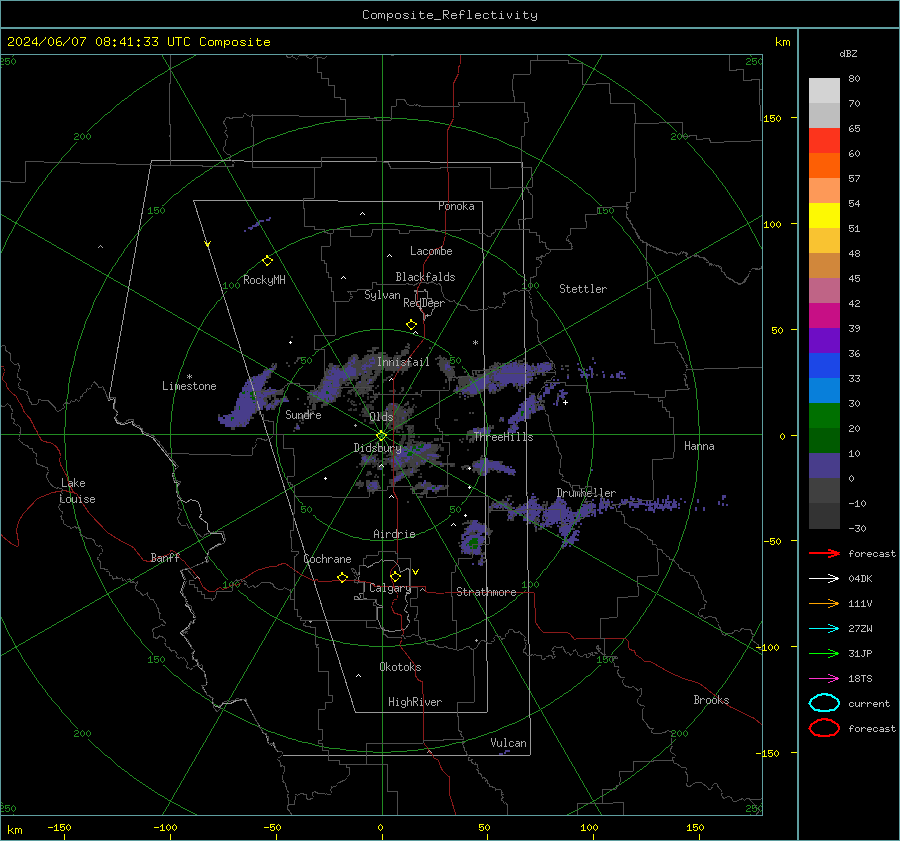This screenshot has height=841, width=900.
Task: Click the red forecast ellipse legend icon
Action: [824, 728]
